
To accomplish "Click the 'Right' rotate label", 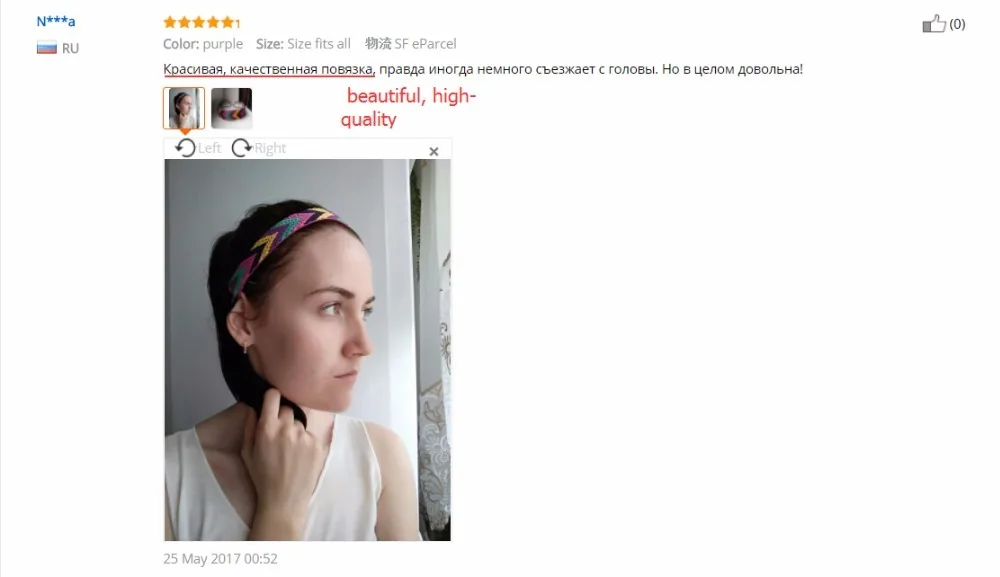I will pyautogui.click(x=270, y=149).
